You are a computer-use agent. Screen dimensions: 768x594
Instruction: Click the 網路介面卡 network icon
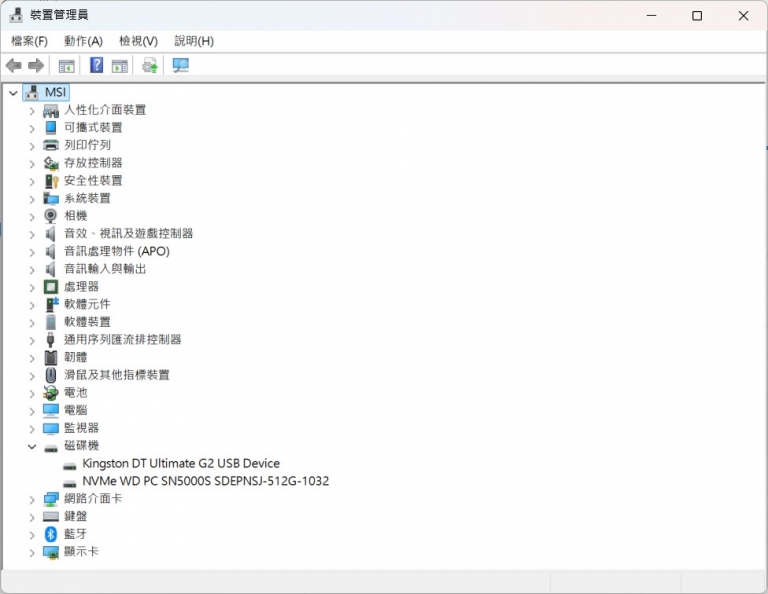click(x=51, y=499)
